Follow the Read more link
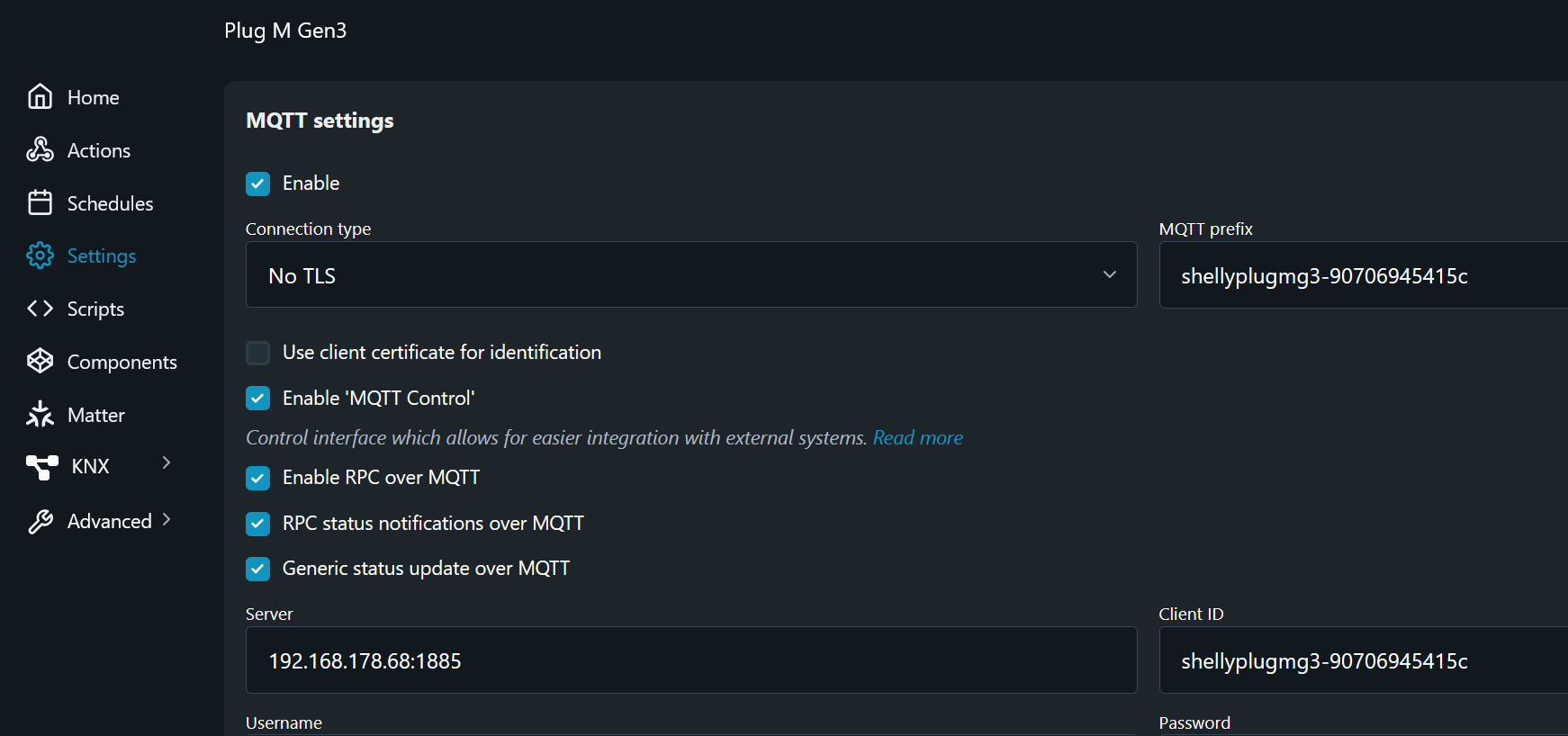The height and width of the screenshot is (736, 1568). click(917, 438)
